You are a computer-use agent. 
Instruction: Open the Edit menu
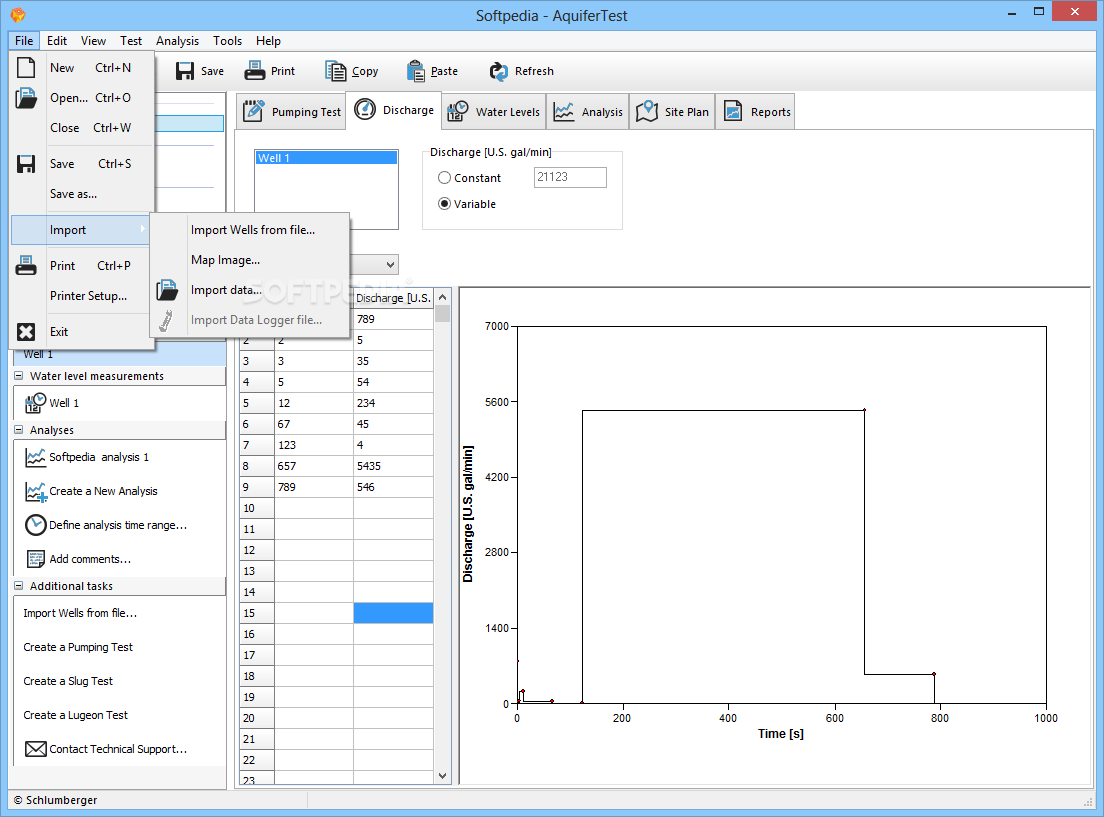(x=57, y=41)
